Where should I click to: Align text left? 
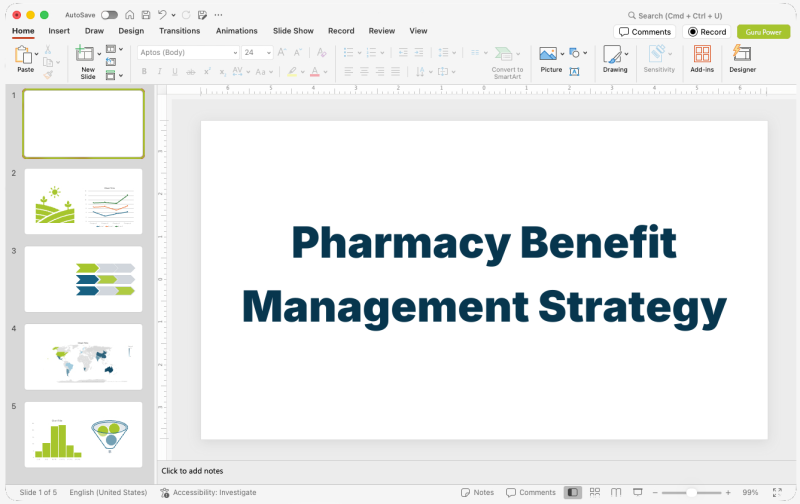pyautogui.click(x=348, y=71)
